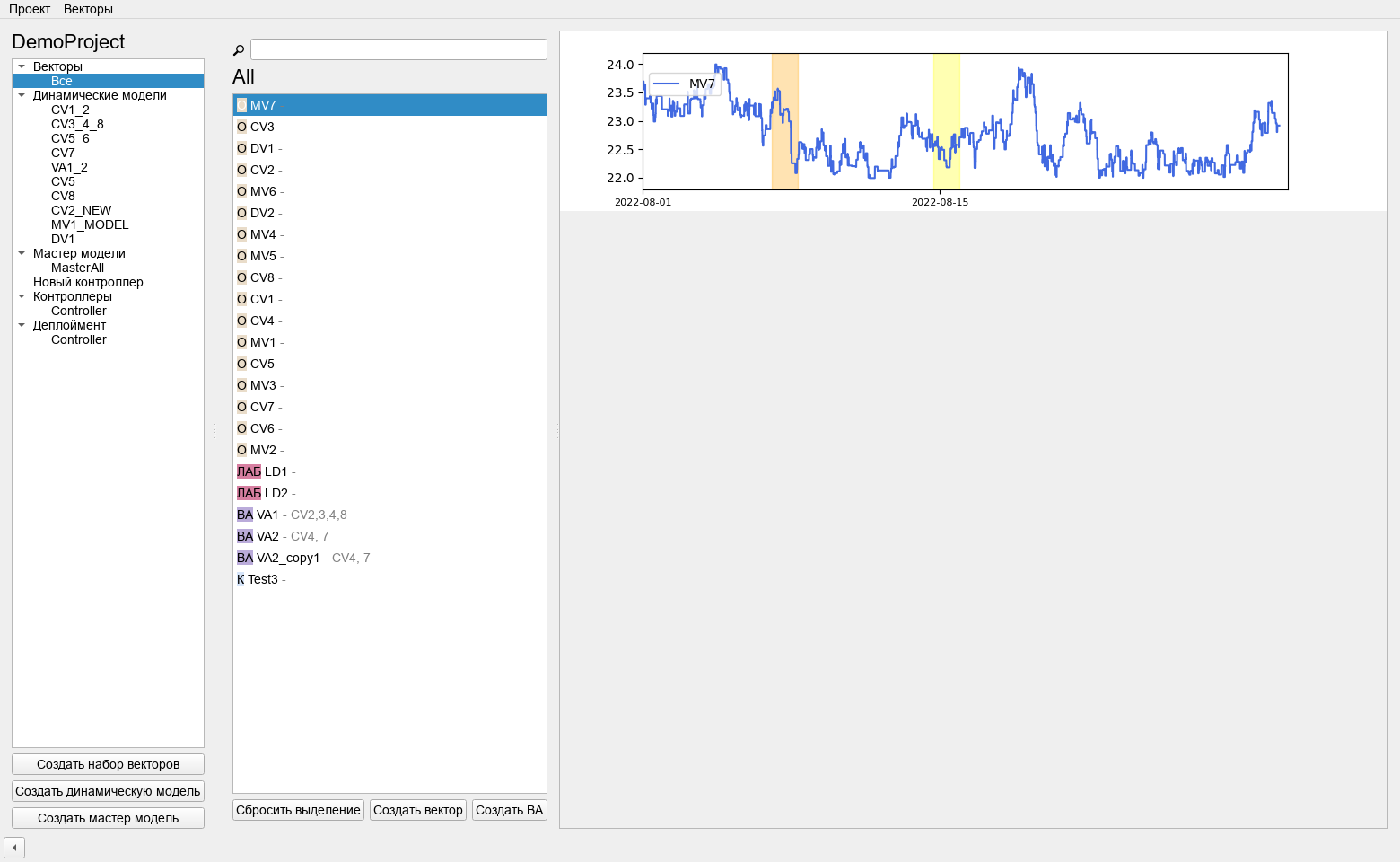
Task: Click Сбросить выделение button
Action: point(298,810)
